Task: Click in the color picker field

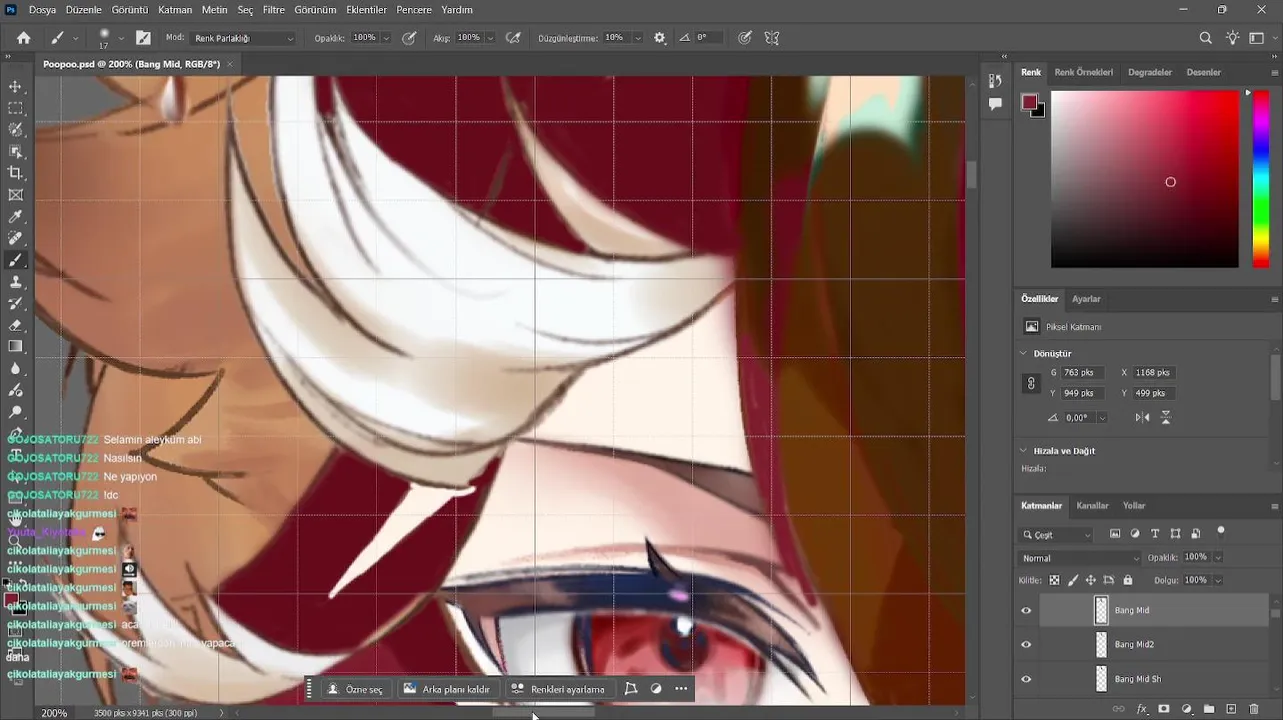Action: pyautogui.click(x=1144, y=179)
